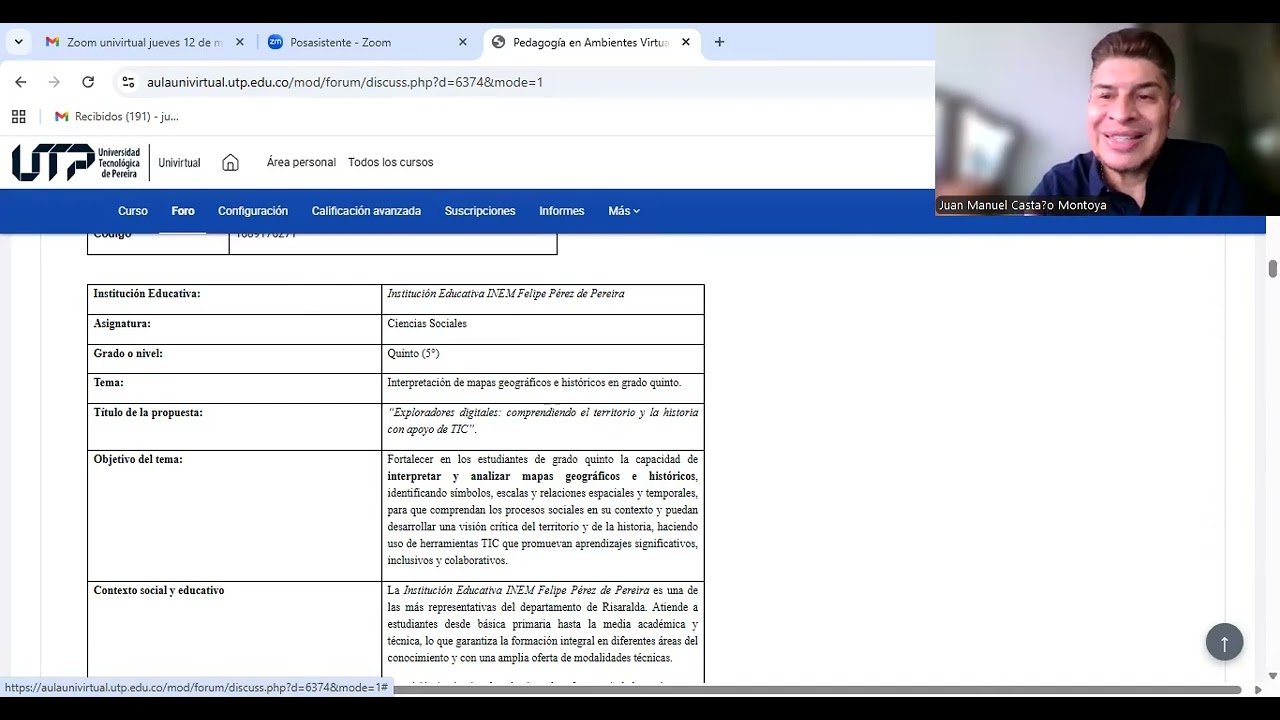This screenshot has width=1280, height=720.
Task: Select the Curso navigation tab
Action: coord(133,211)
